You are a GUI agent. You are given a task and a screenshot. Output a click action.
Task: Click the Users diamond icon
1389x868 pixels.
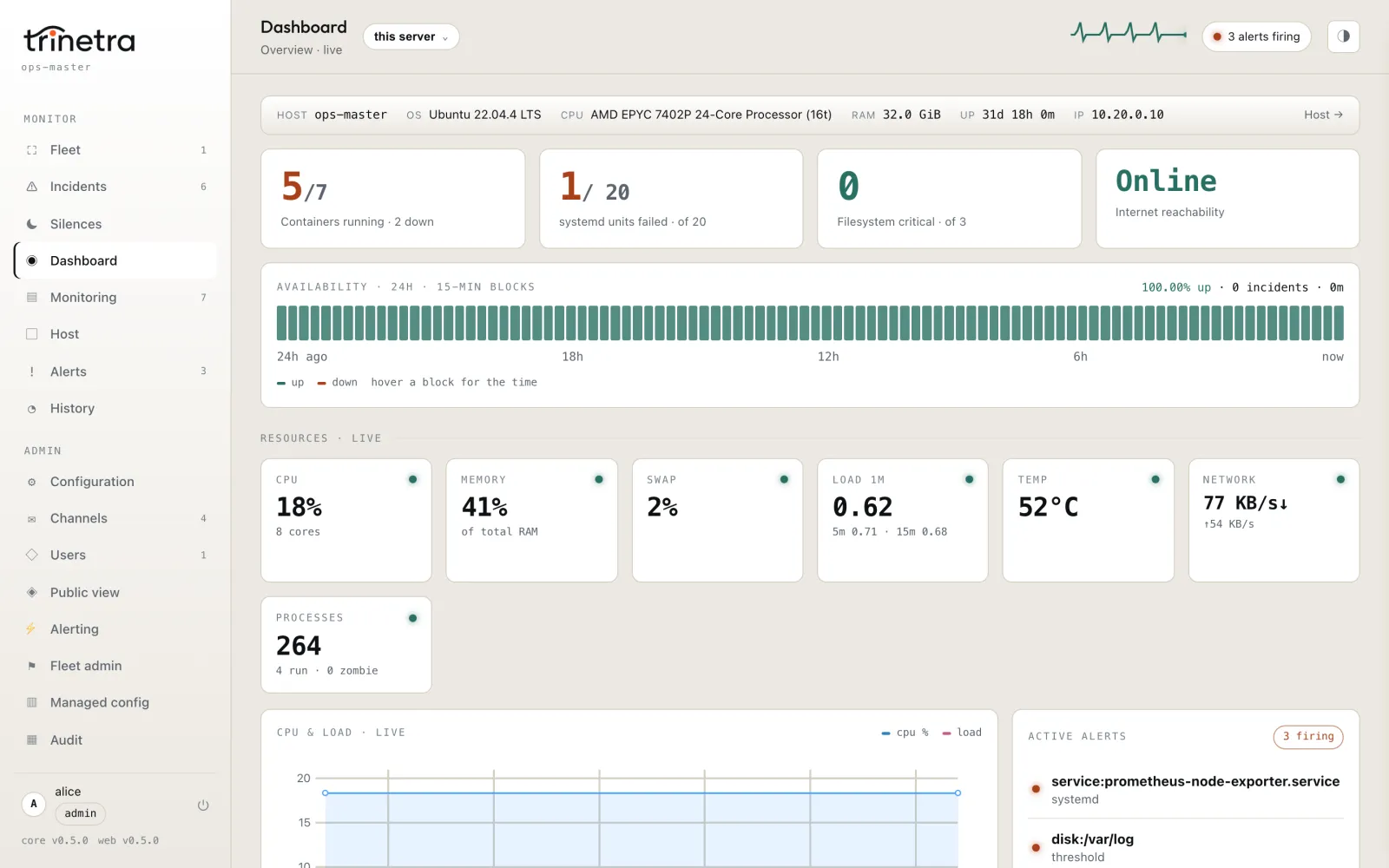[x=32, y=555]
